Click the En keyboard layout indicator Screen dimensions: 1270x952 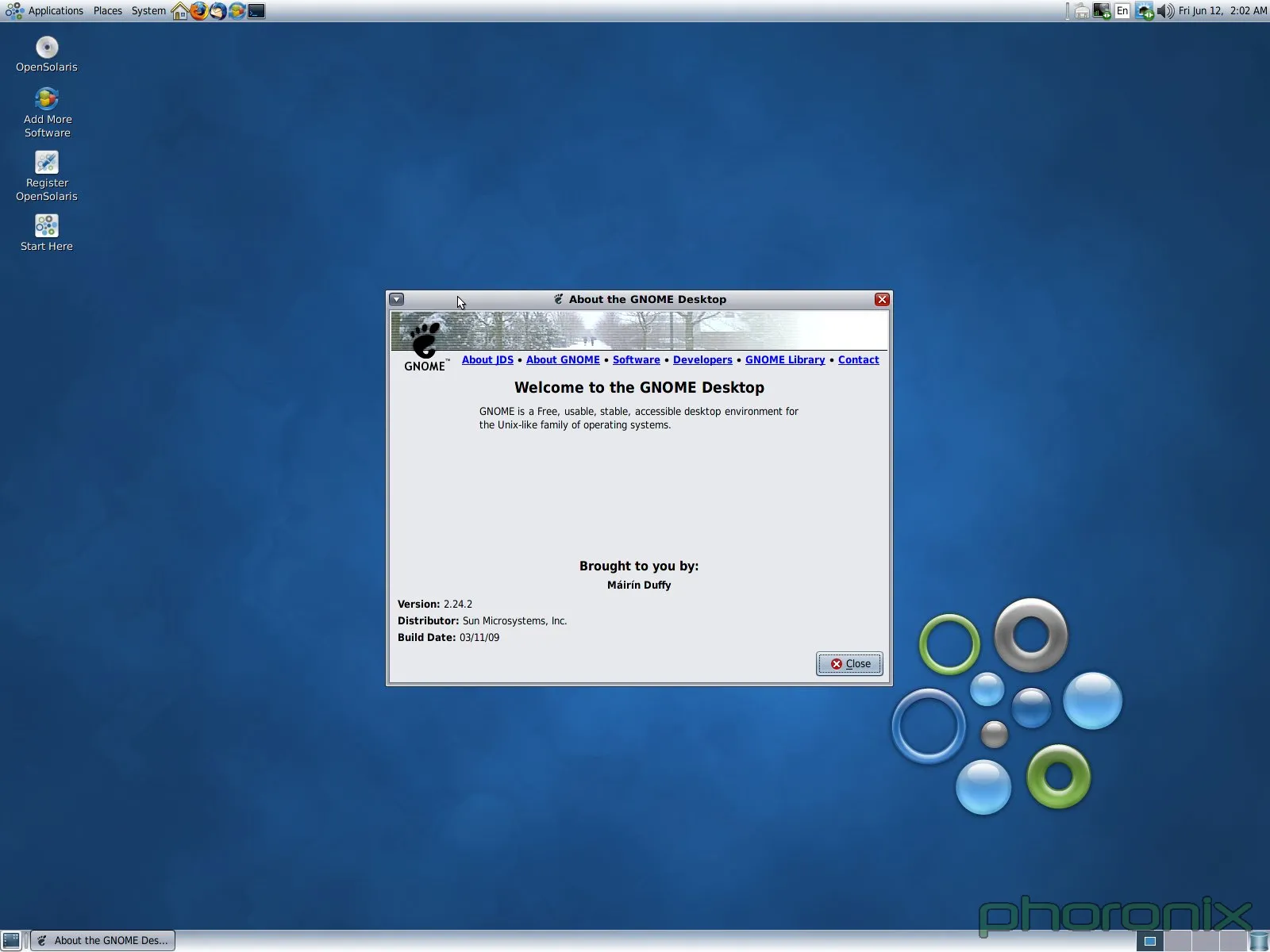1122,11
